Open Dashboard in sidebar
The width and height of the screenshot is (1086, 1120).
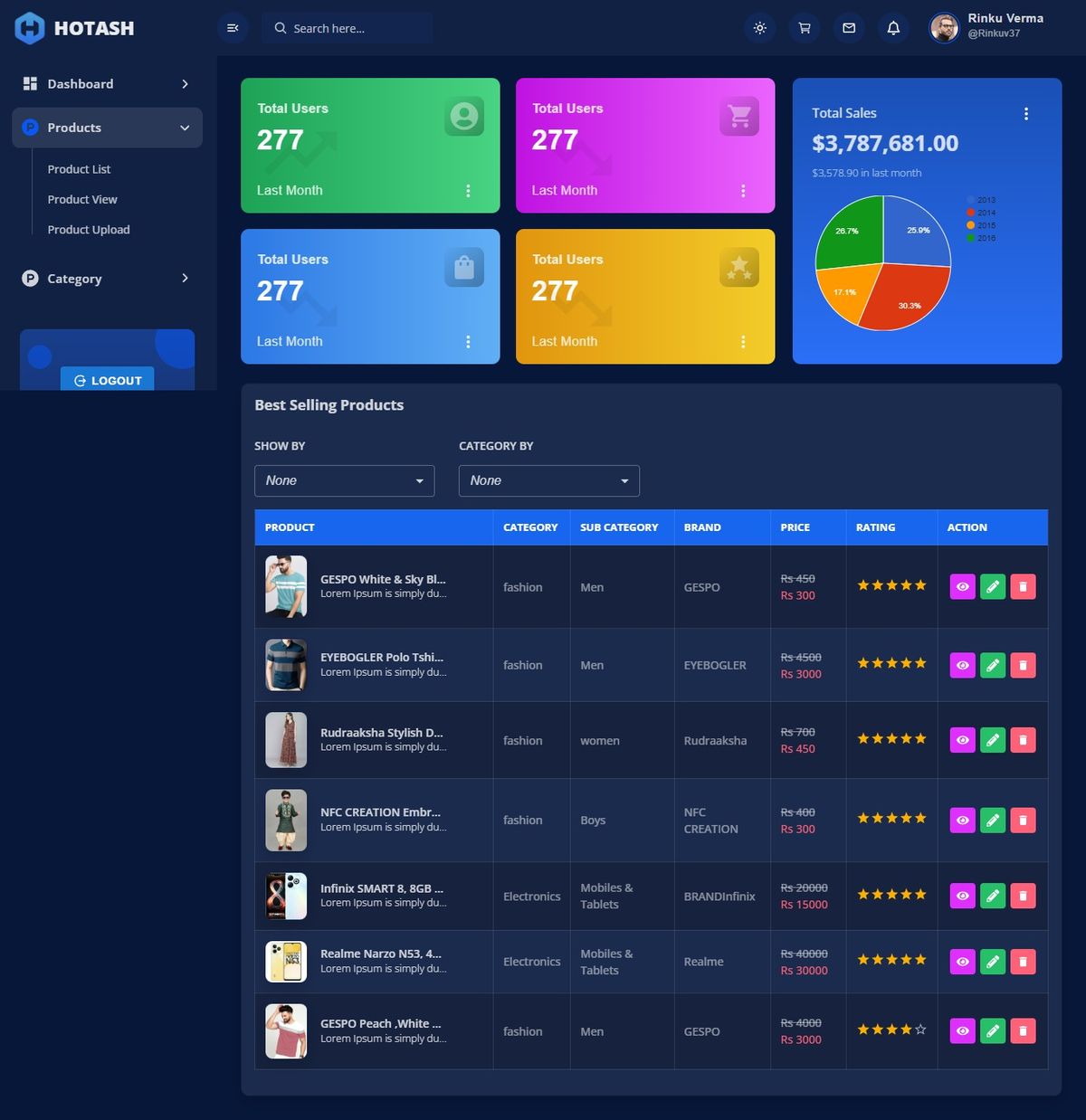point(107,84)
